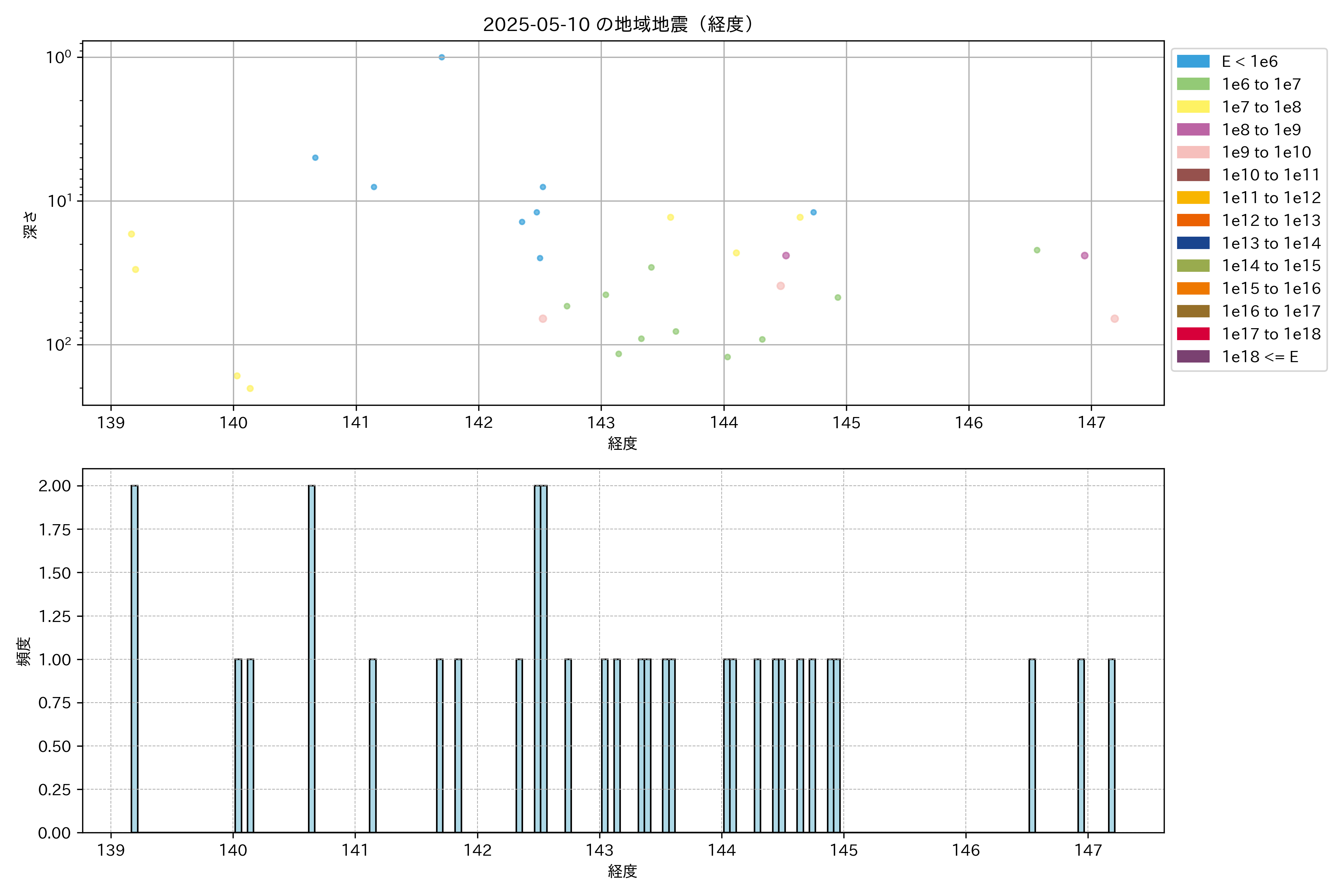Click the blue scatter point at depth 10^0
1344x896 pixels.
(442, 57)
